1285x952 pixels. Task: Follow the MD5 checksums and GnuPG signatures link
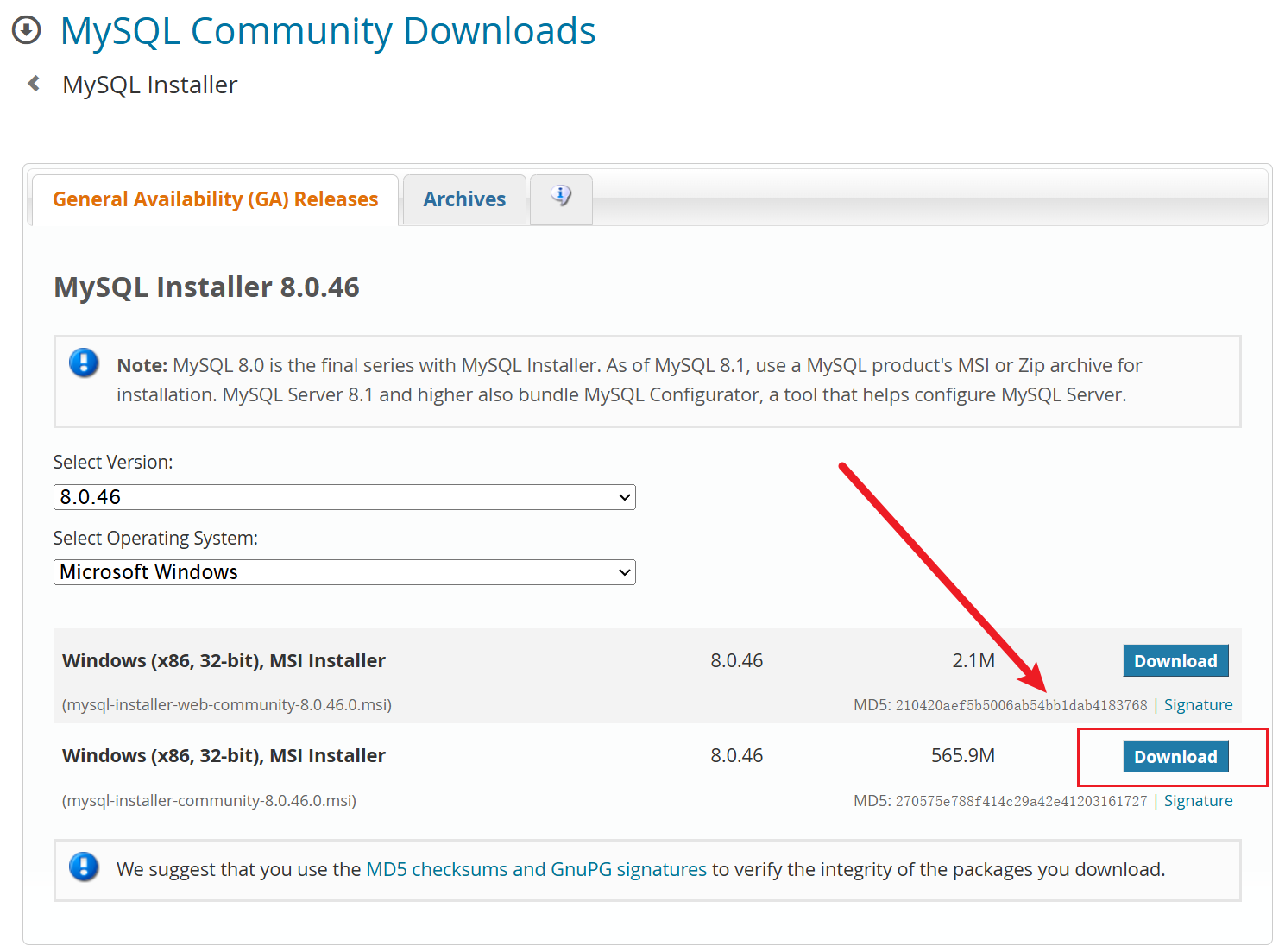536,869
